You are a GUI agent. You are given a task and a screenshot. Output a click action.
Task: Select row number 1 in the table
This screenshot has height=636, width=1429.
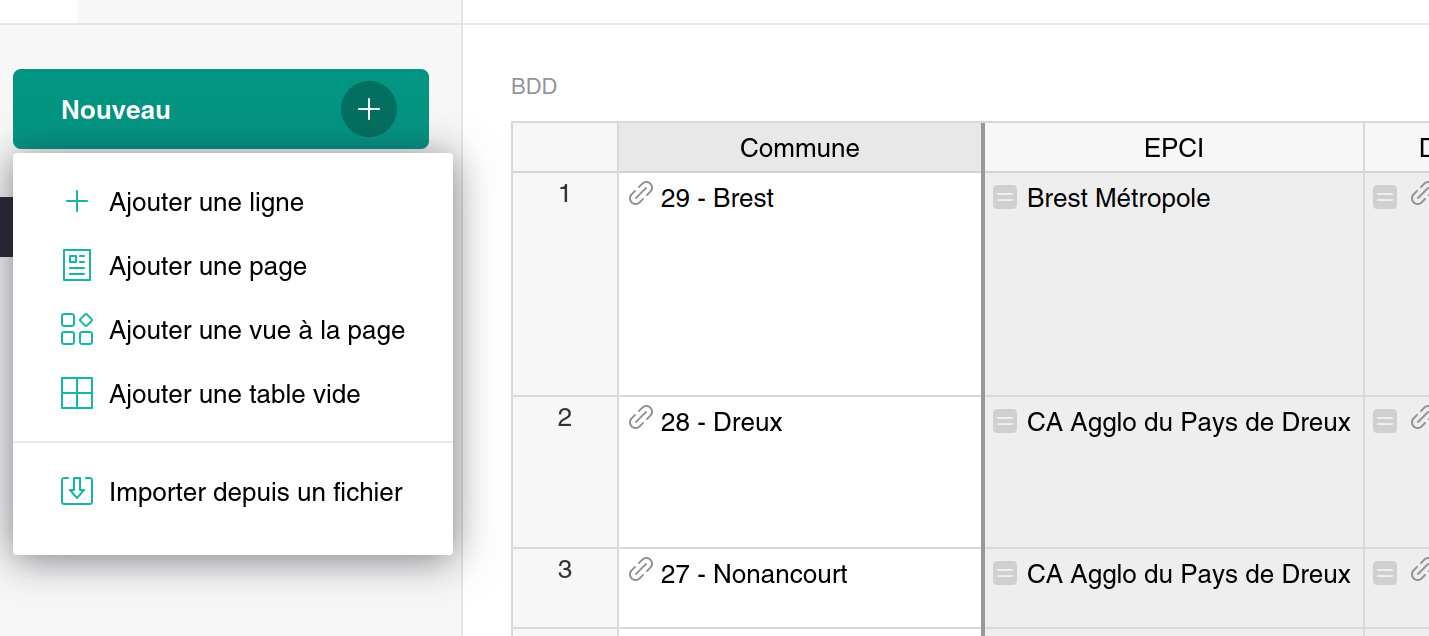(x=565, y=194)
